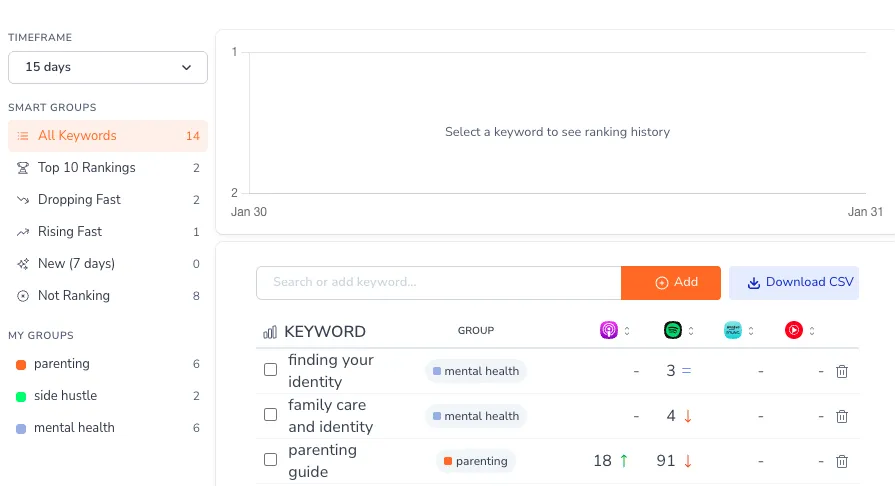Click mental health tag on family care row

[476, 416]
